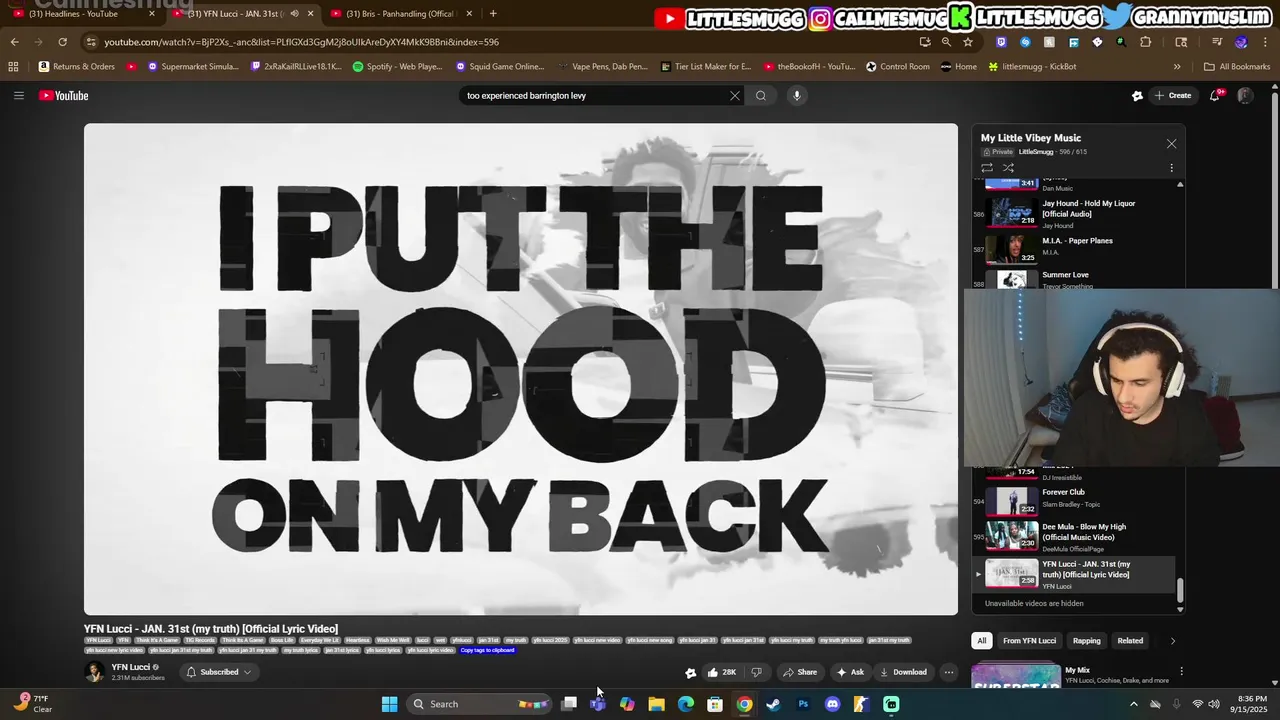Open Chrome apps grid in bookmarks bar
The height and width of the screenshot is (720, 1280).
click(x=13, y=67)
